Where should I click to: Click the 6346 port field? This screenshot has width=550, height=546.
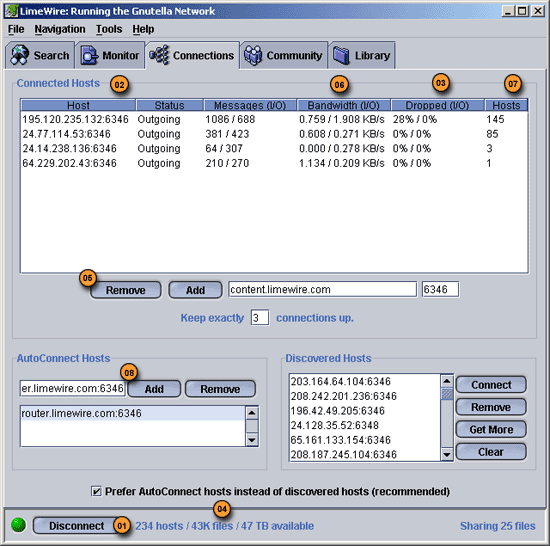click(x=440, y=289)
